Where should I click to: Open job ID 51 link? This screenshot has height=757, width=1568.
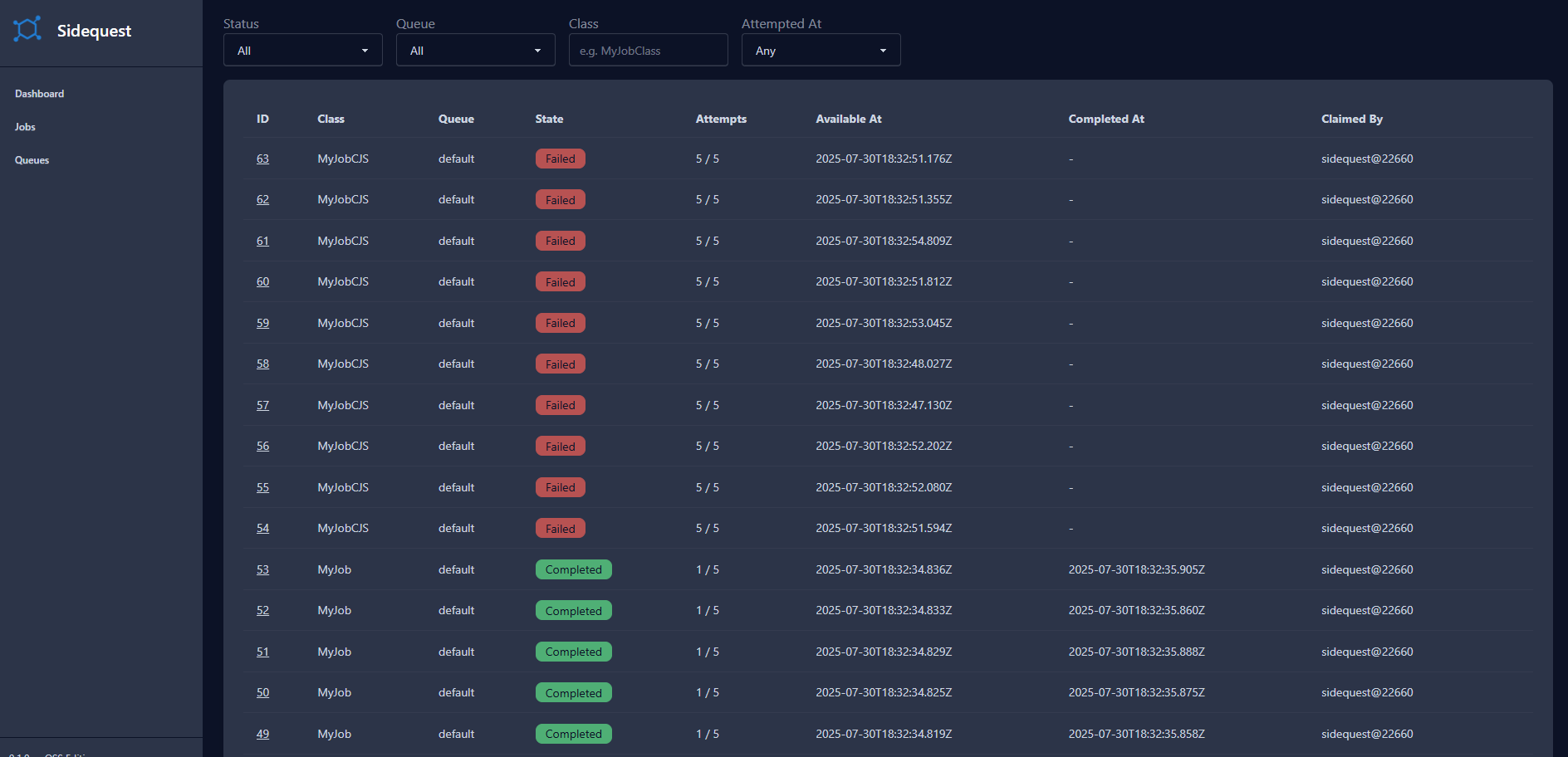point(262,652)
